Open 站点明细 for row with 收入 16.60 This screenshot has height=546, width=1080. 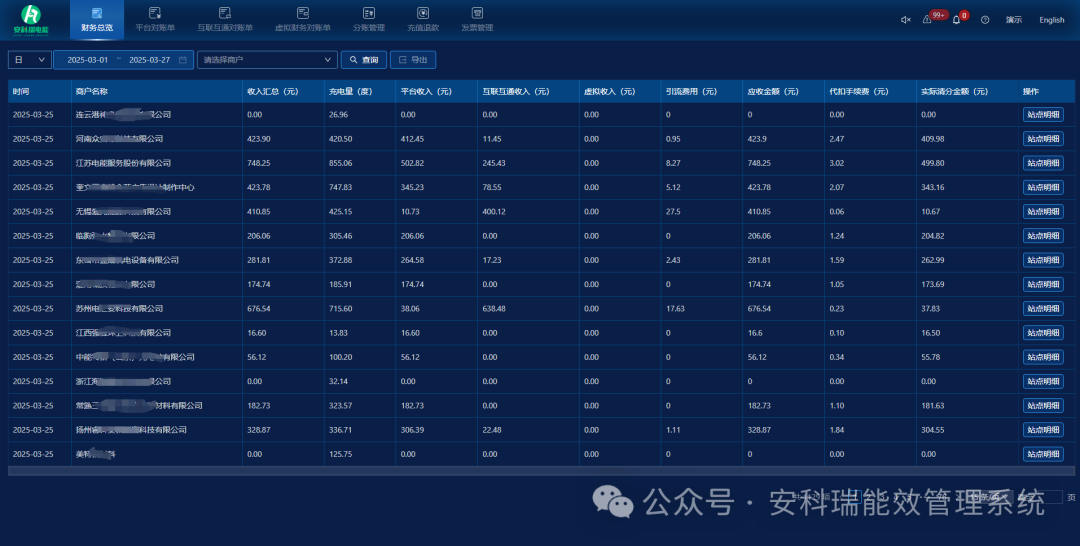(1043, 333)
